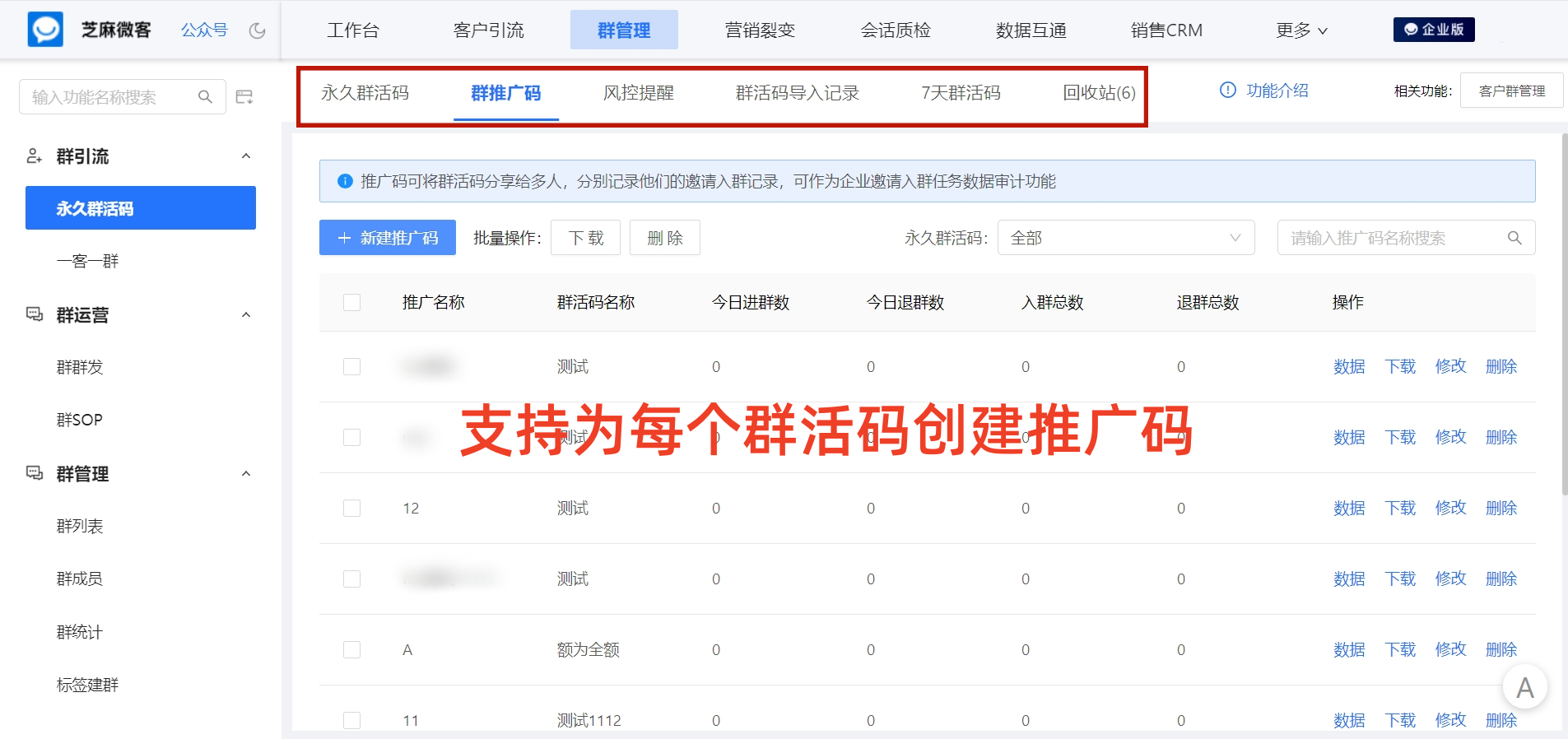
Task: Open 客户引流 in the top navigation
Action: [488, 30]
